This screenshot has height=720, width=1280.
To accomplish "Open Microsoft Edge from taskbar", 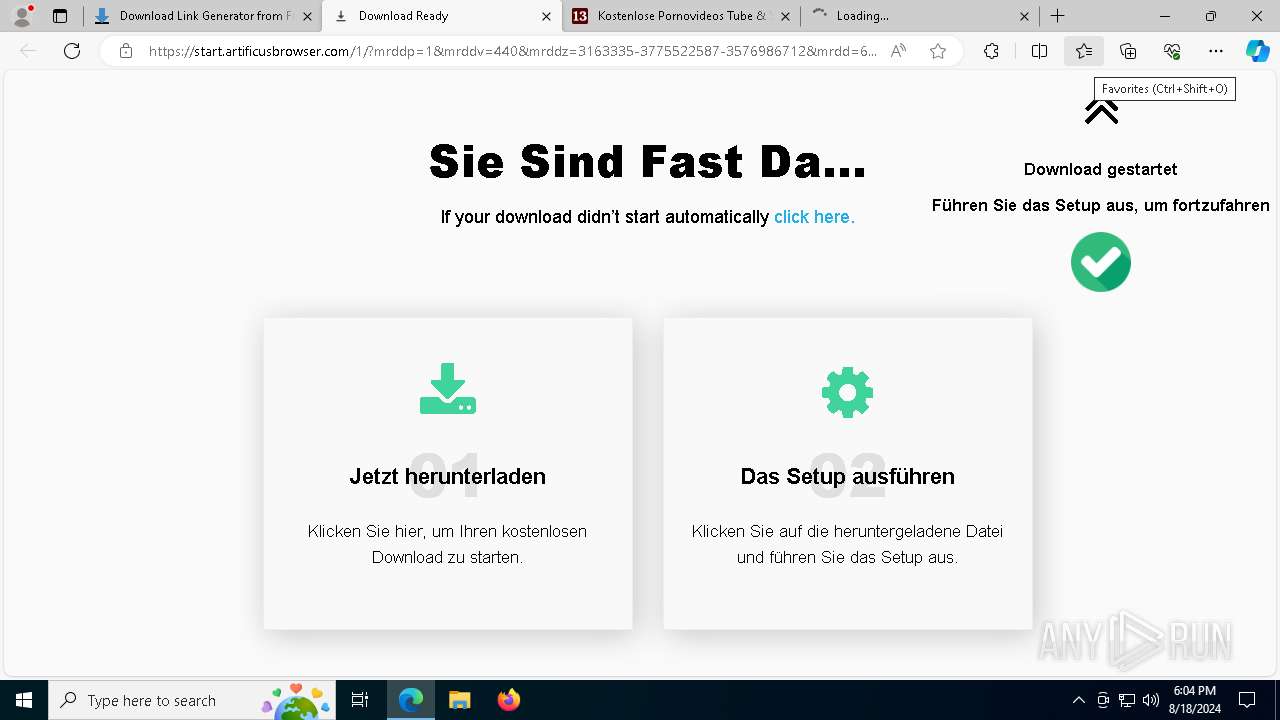I will click(411, 700).
